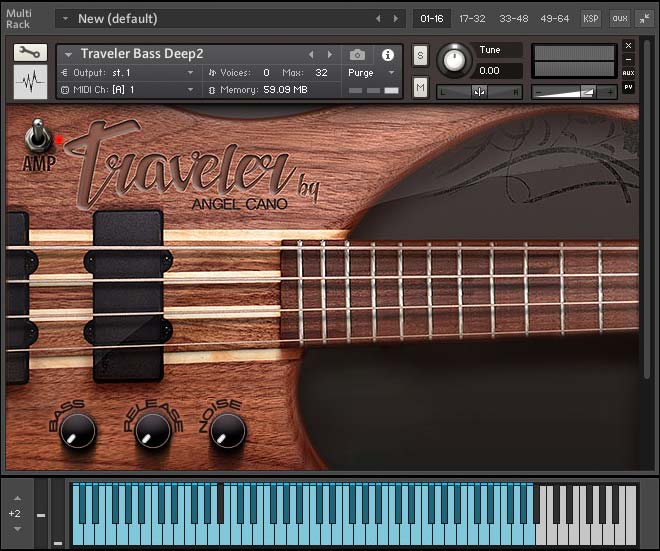Select the previous instrument preset arrow
This screenshot has width=660, height=551.
point(311,54)
